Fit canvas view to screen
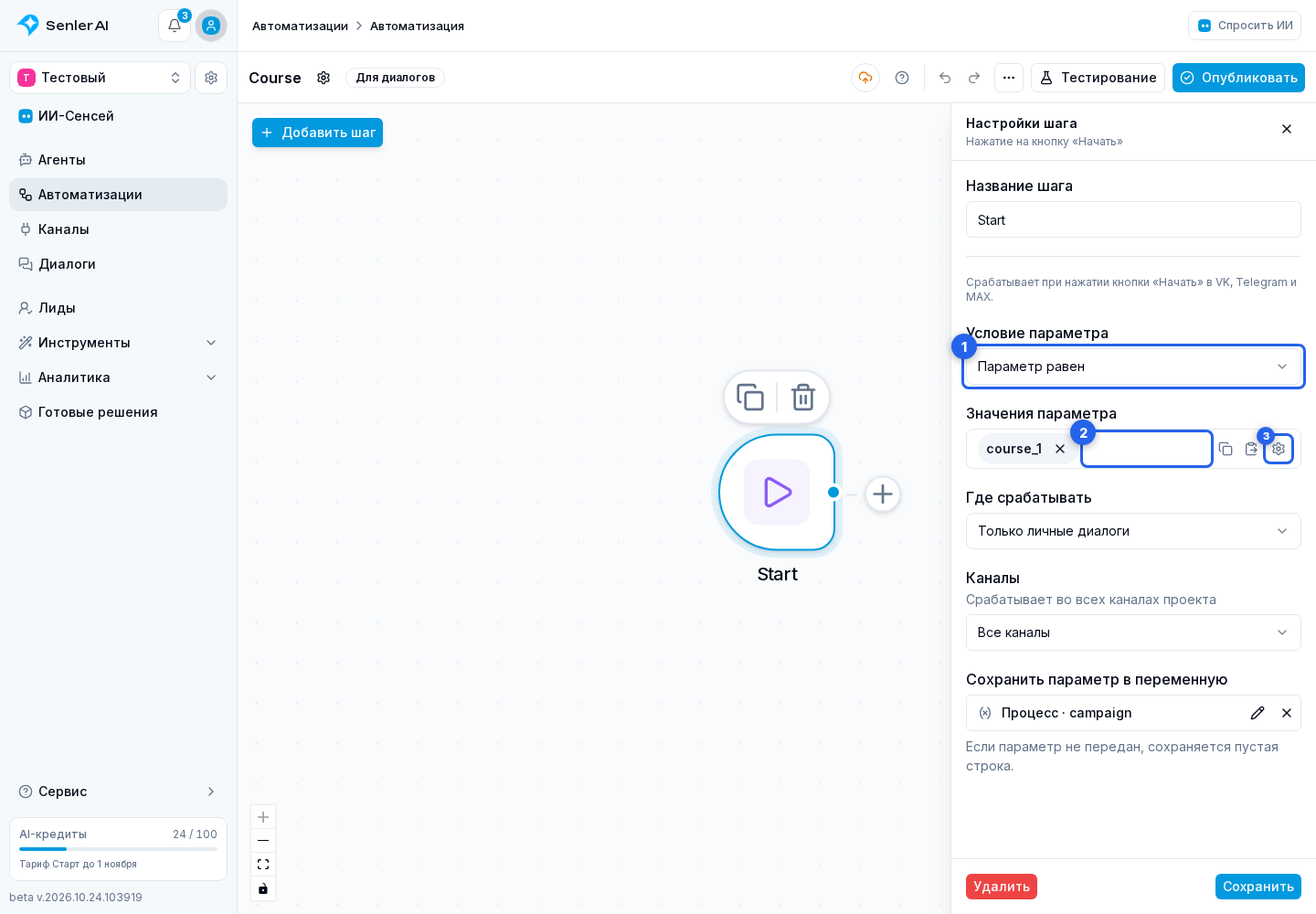Viewport: 1316px width, 914px height. point(263,865)
